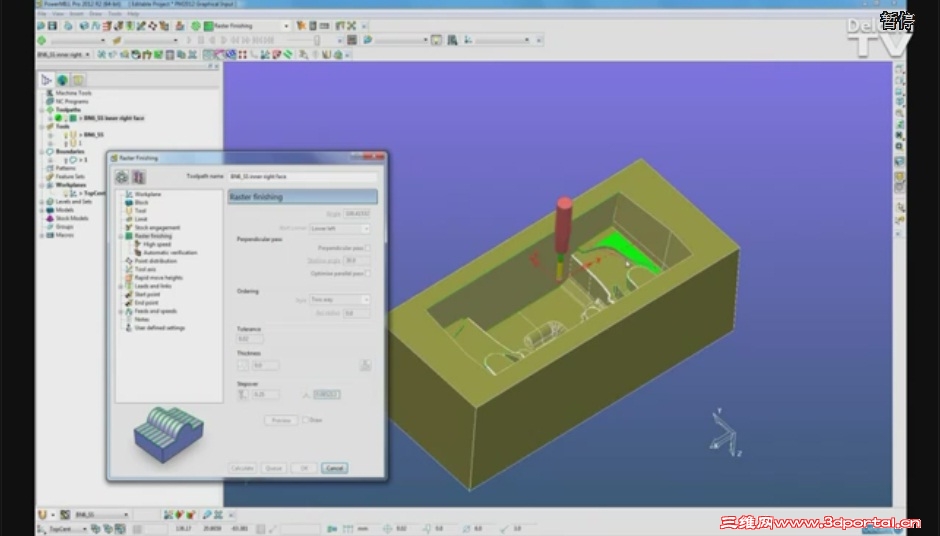
Task: Click the green circular toolpath icon in top toolbar
Action: pos(195,26)
